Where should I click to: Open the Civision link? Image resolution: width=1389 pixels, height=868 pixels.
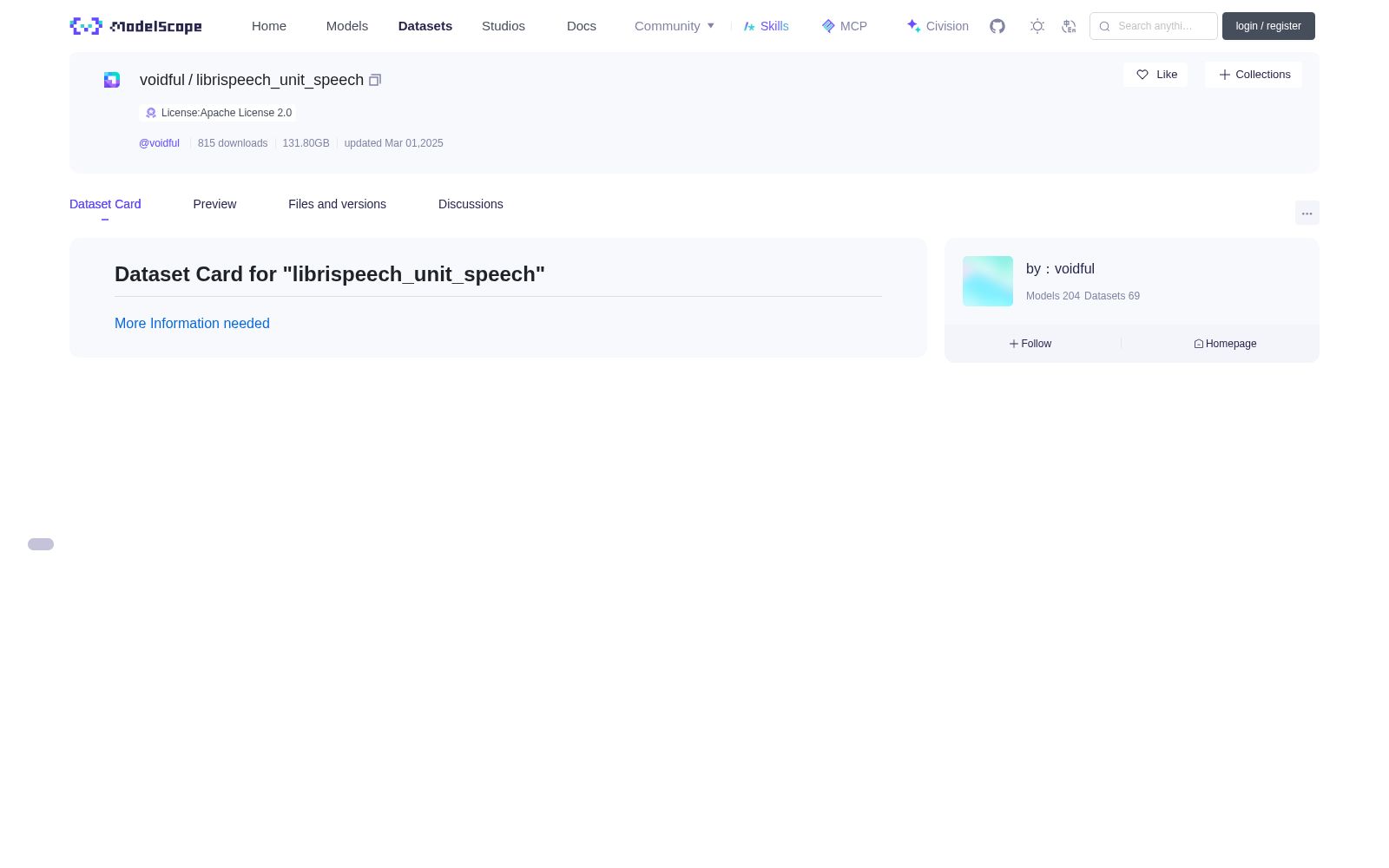[x=938, y=26]
